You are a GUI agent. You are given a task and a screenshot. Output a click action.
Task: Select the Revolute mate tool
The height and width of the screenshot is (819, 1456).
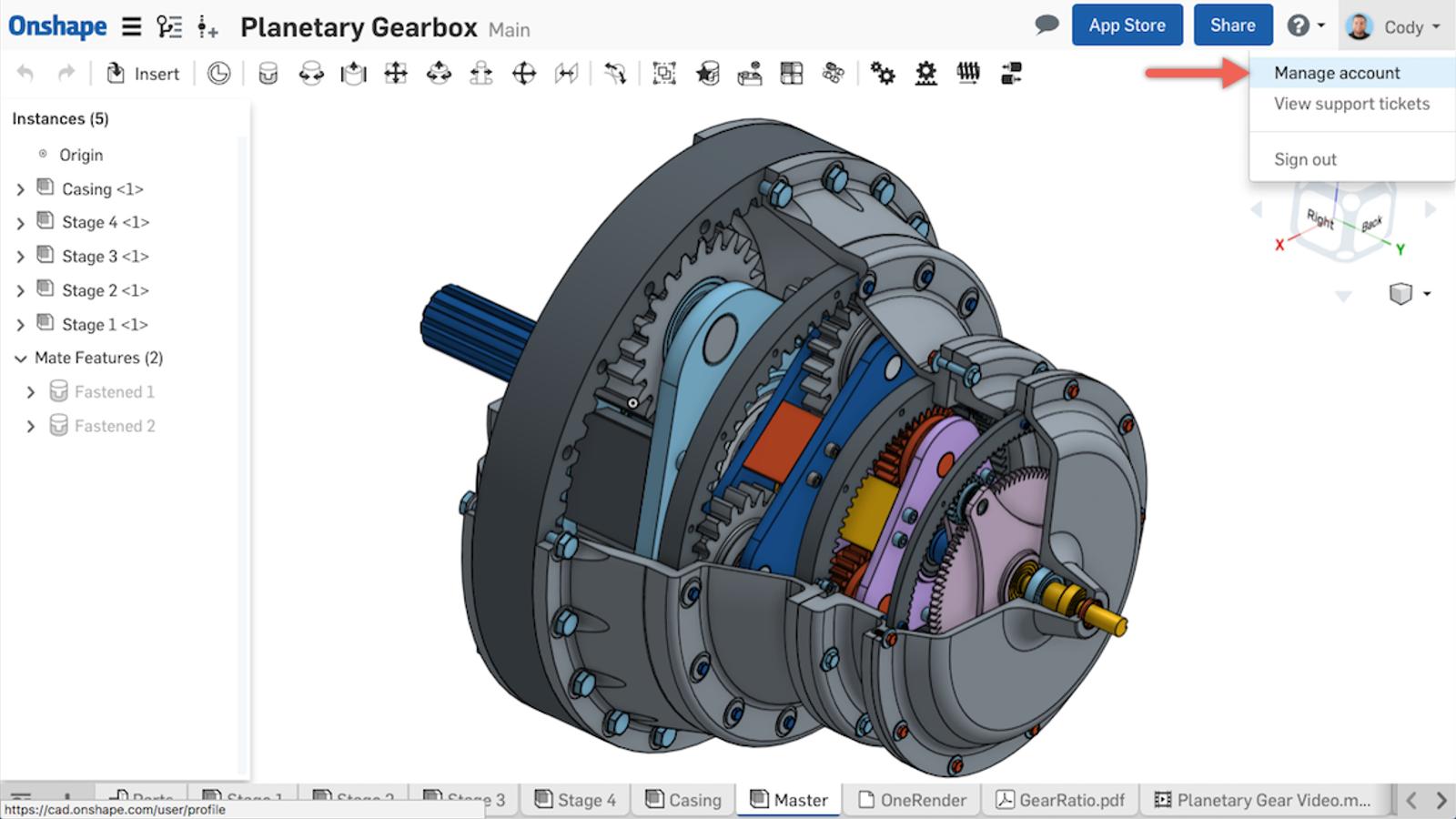point(311,74)
